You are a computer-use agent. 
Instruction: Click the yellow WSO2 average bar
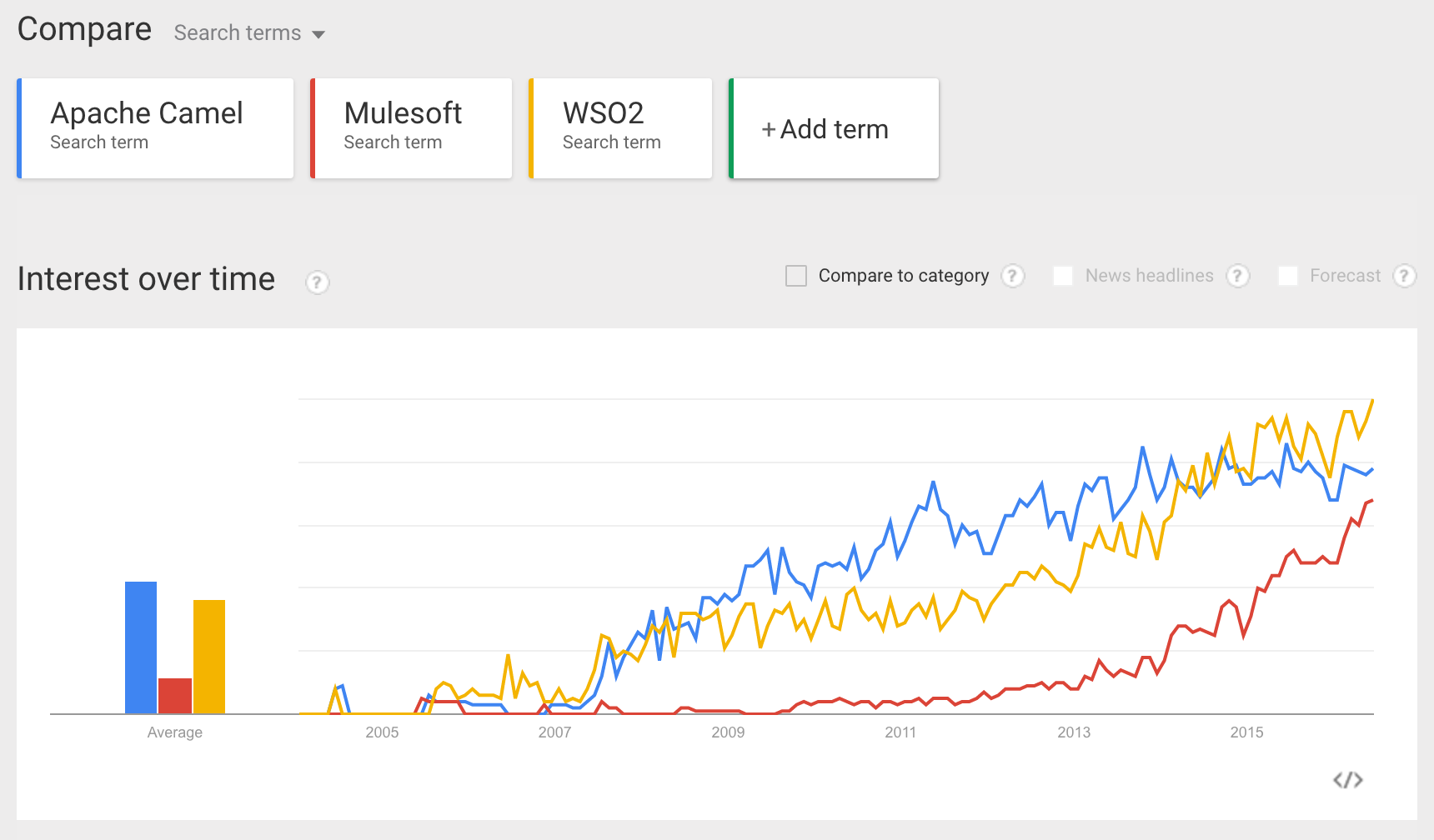209,656
